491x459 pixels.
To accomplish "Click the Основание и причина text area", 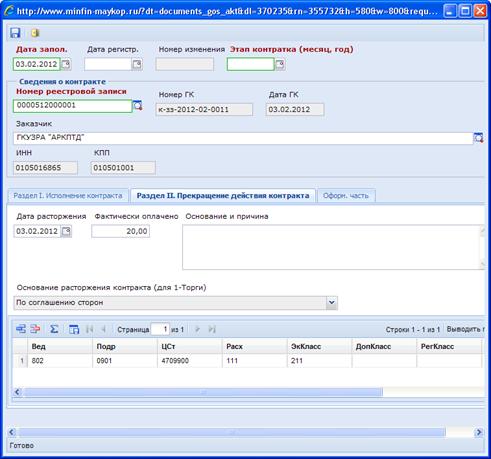I will (333, 247).
